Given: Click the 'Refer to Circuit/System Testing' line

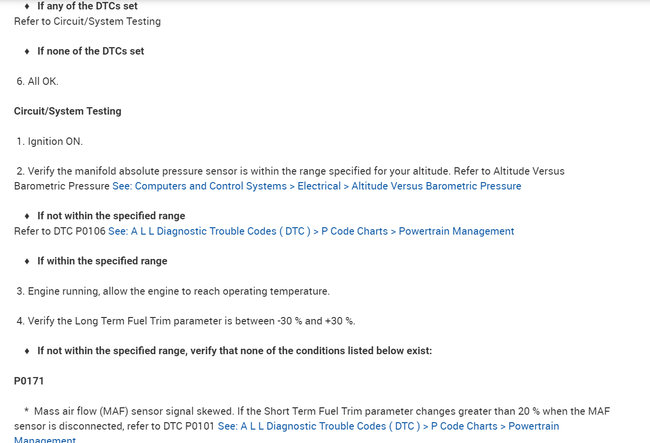Looking at the screenshot, I should coord(87,21).
